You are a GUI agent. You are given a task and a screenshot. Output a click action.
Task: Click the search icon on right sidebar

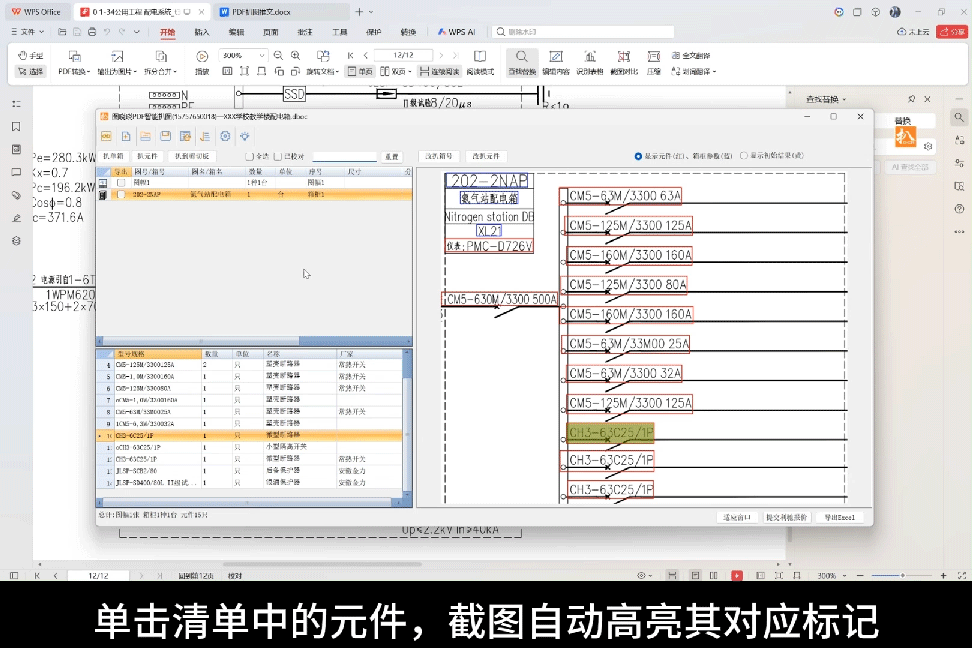pyautogui.click(x=959, y=117)
